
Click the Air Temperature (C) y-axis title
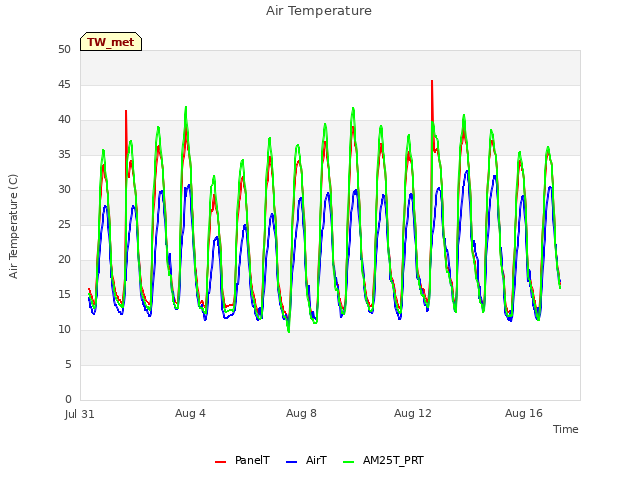point(13,226)
